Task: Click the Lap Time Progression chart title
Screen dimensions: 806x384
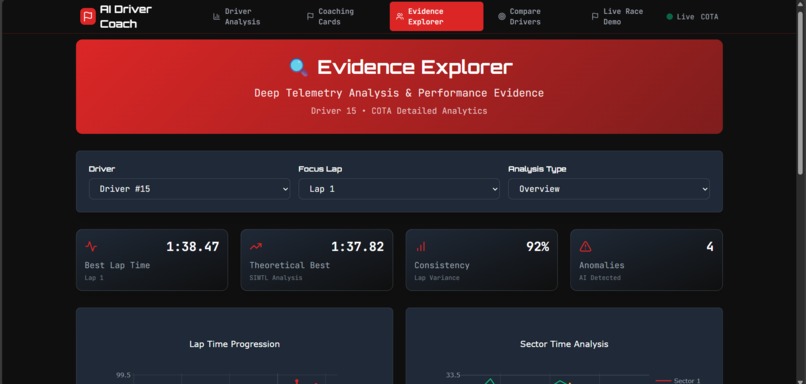Action: (x=234, y=344)
